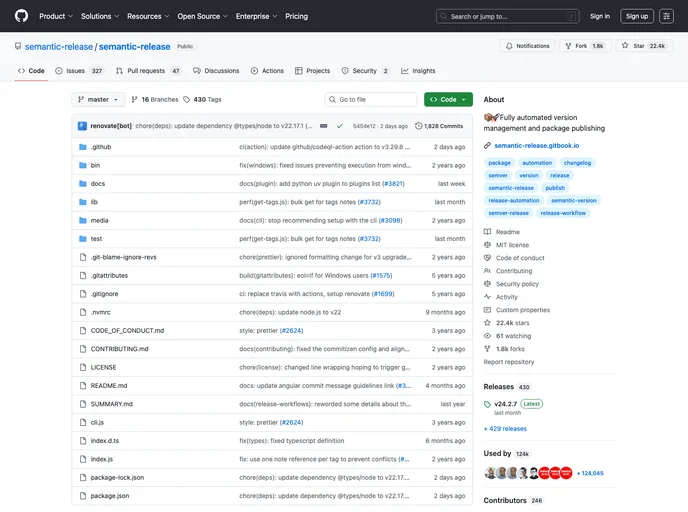Open the + 429 releases link
This screenshot has height=512, width=688.
coord(505,429)
